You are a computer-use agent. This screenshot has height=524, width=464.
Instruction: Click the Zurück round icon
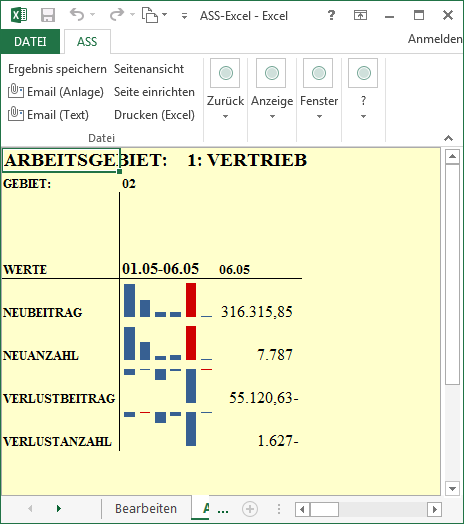pyautogui.click(x=225, y=73)
